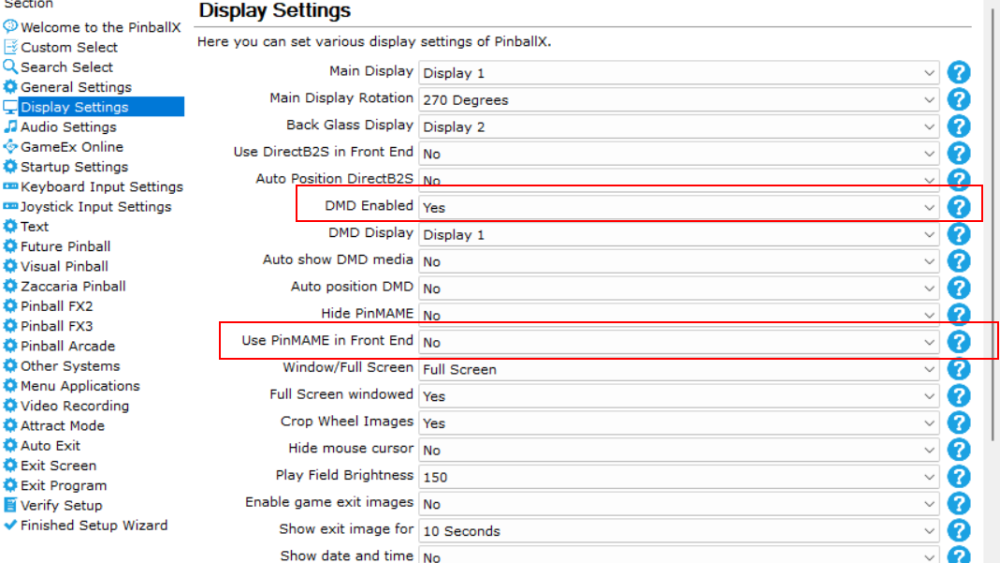Screen dimensions: 1000x563
Task: Open help for Window/Full Screen setting
Action: 959,369
